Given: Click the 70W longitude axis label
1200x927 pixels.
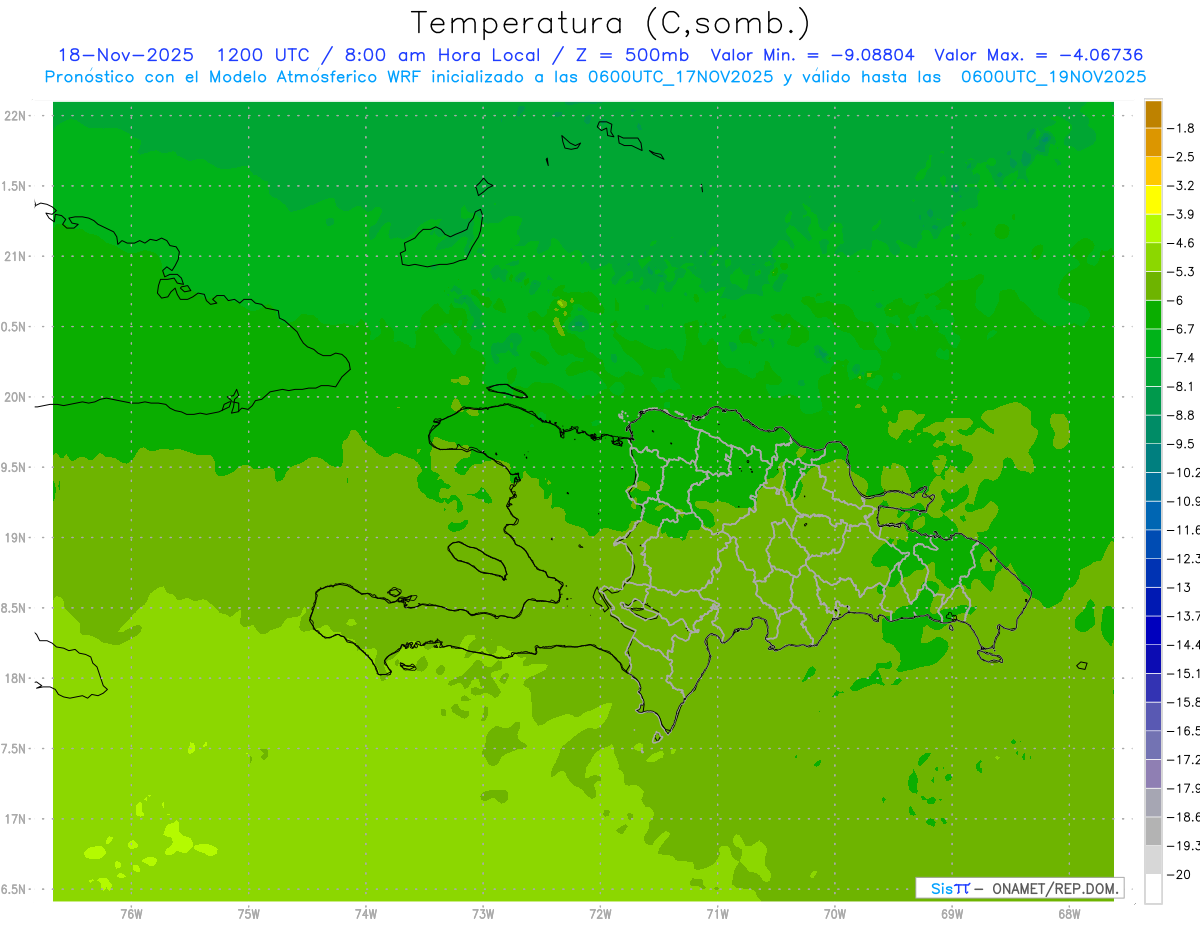Looking at the screenshot, I should point(835,914).
